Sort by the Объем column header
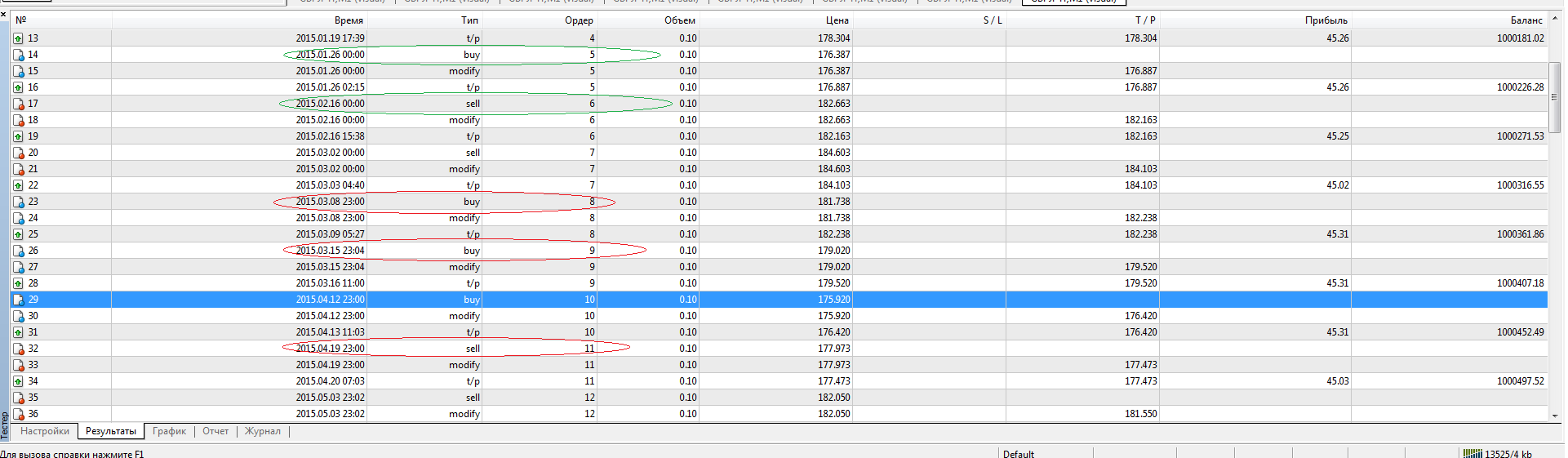 click(x=647, y=20)
